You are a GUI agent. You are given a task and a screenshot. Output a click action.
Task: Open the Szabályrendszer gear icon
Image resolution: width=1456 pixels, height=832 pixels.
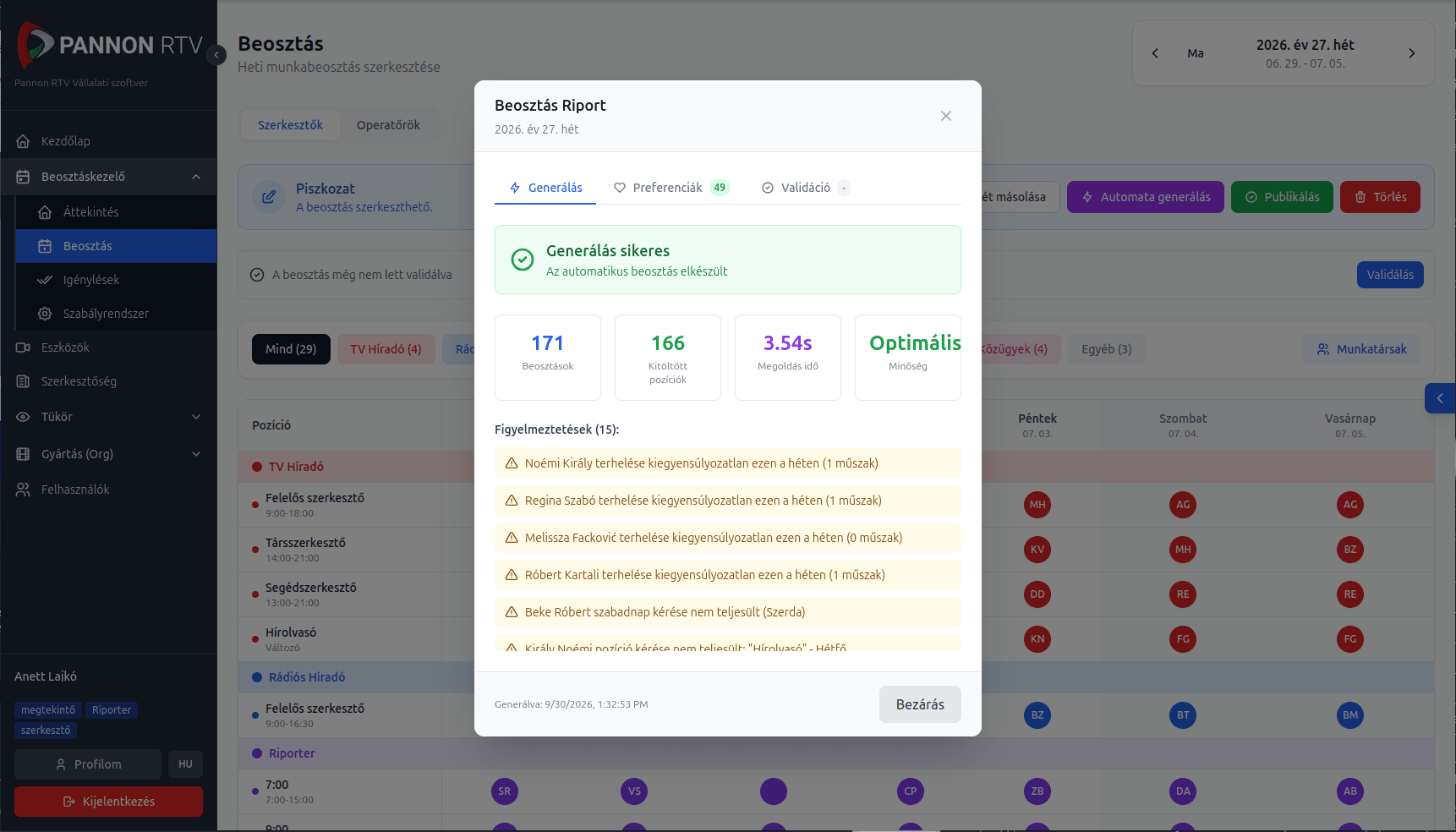tap(46, 314)
